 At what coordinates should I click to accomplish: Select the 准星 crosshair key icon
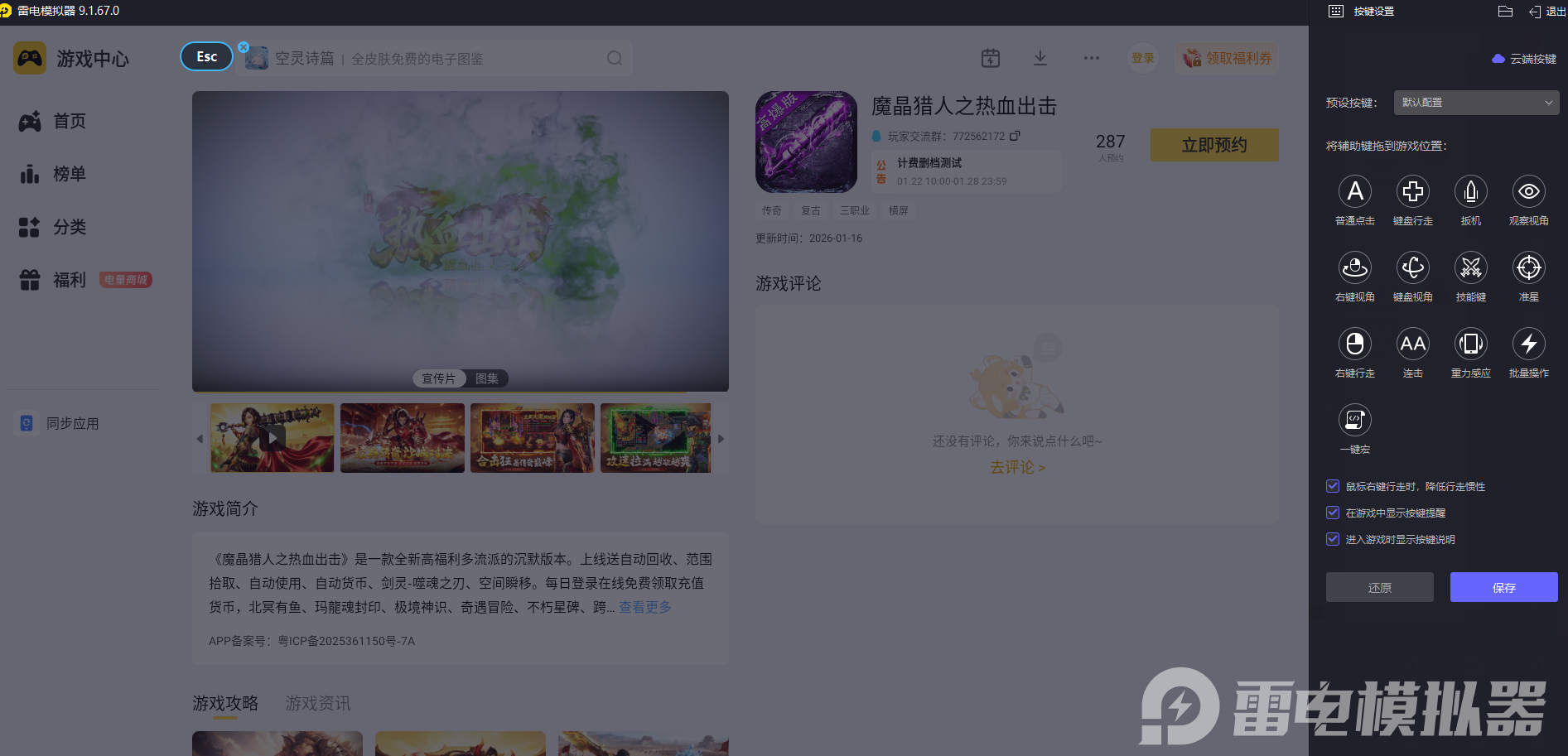tap(1529, 267)
